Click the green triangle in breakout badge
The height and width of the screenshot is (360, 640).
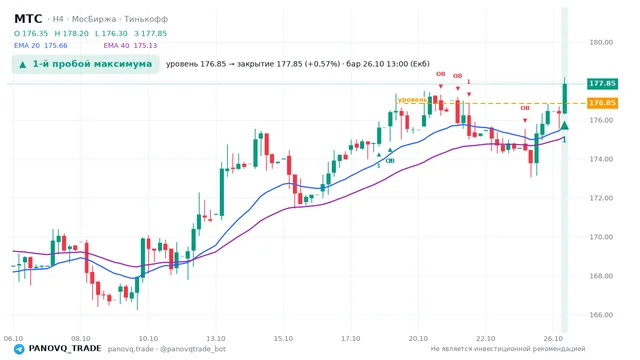(x=23, y=64)
